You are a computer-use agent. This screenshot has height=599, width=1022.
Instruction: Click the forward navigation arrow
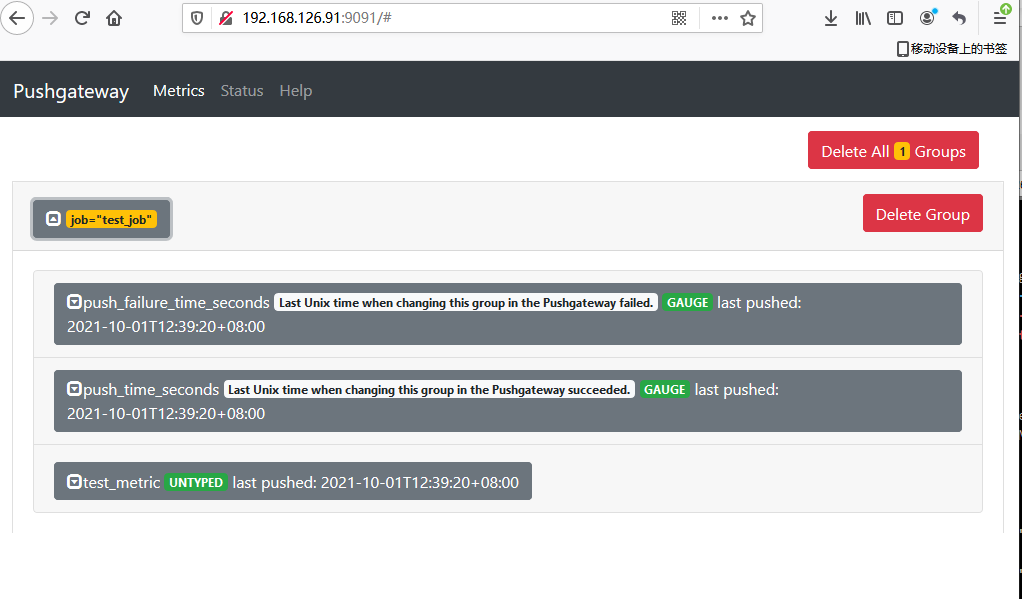(x=50, y=18)
